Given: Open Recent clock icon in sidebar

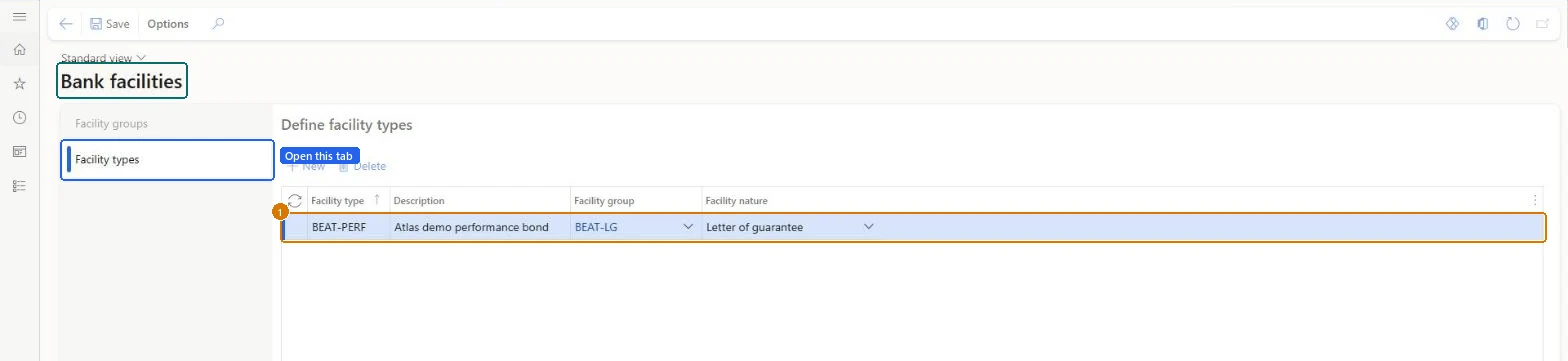Looking at the screenshot, I should [19, 118].
